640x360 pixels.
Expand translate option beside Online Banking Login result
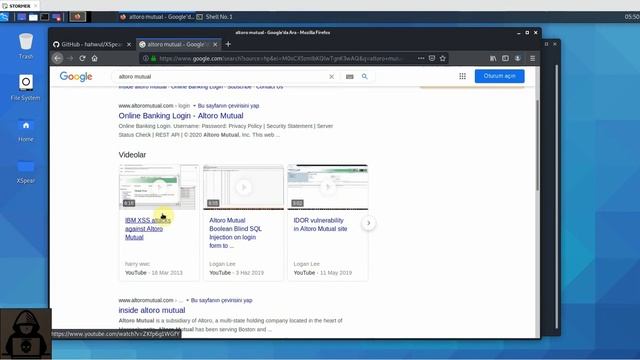click(x=194, y=106)
